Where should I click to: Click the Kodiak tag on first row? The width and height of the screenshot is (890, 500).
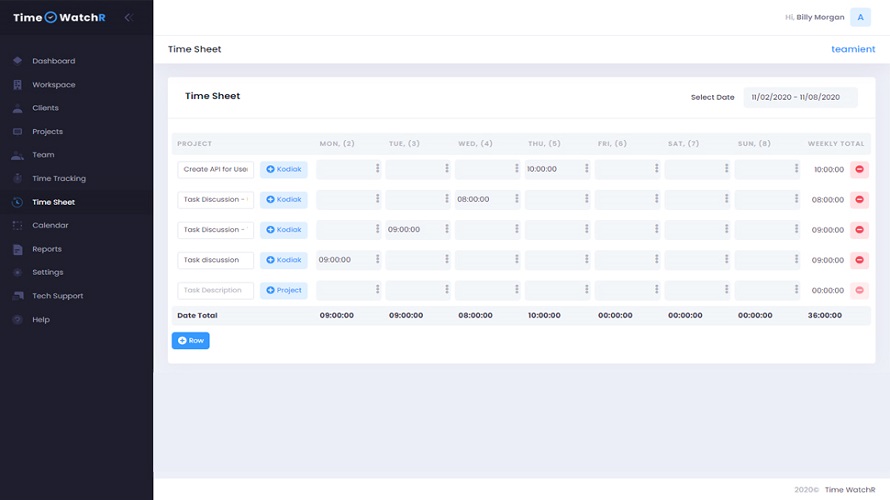click(x=284, y=170)
